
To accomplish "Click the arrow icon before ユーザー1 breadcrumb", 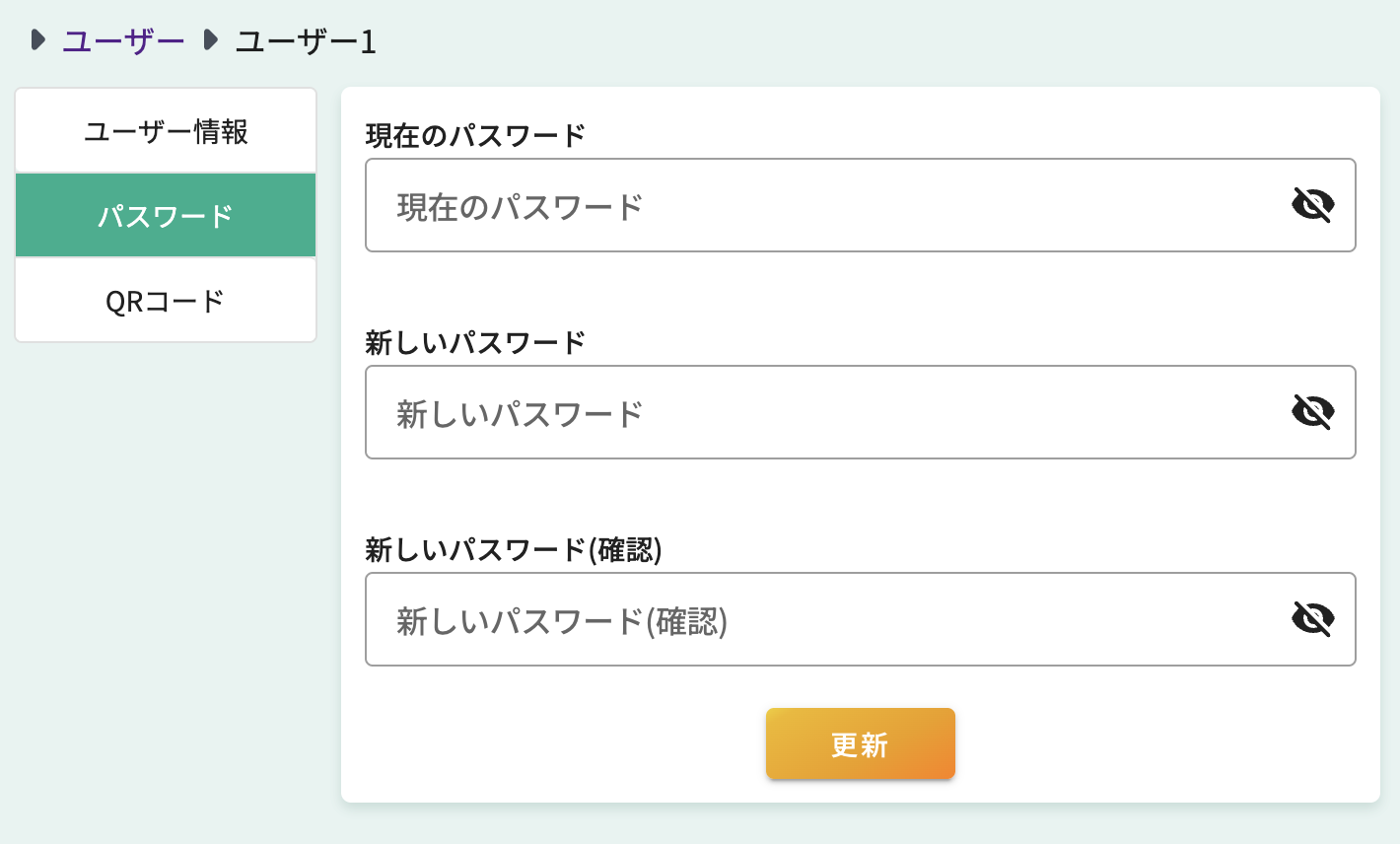I will (x=209, y=40).
